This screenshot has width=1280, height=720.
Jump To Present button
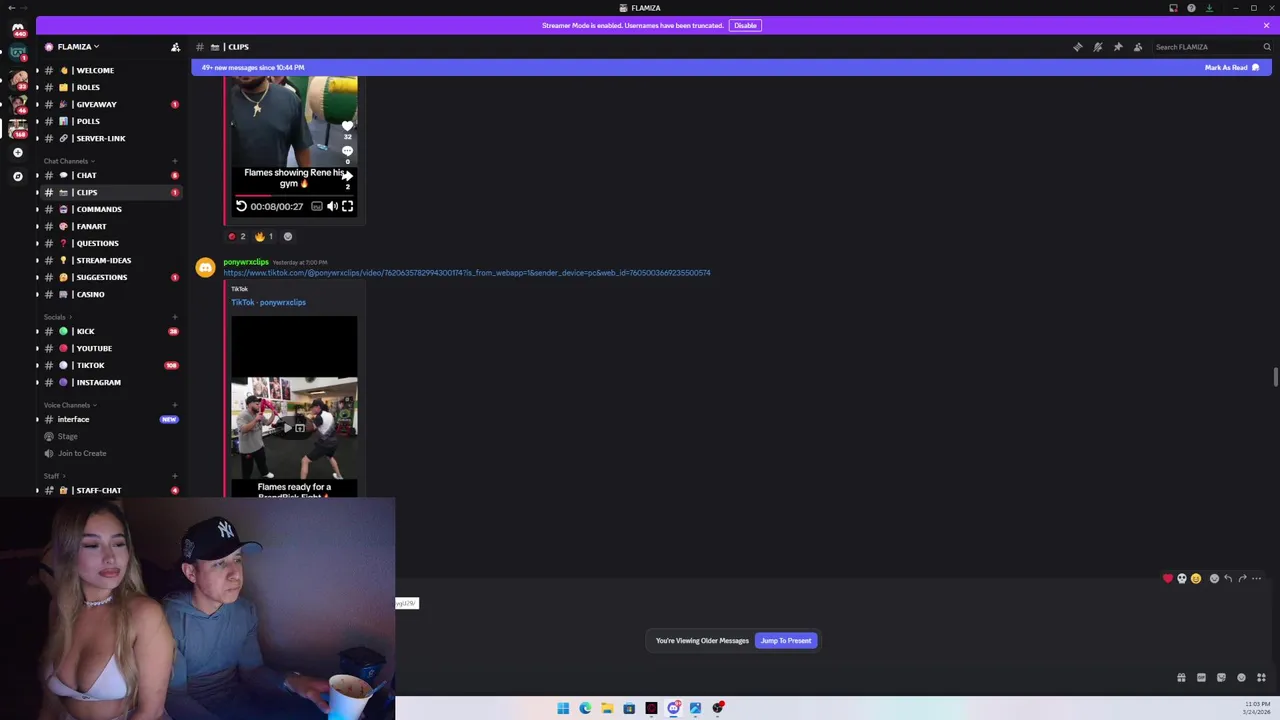tap(786, 641)
